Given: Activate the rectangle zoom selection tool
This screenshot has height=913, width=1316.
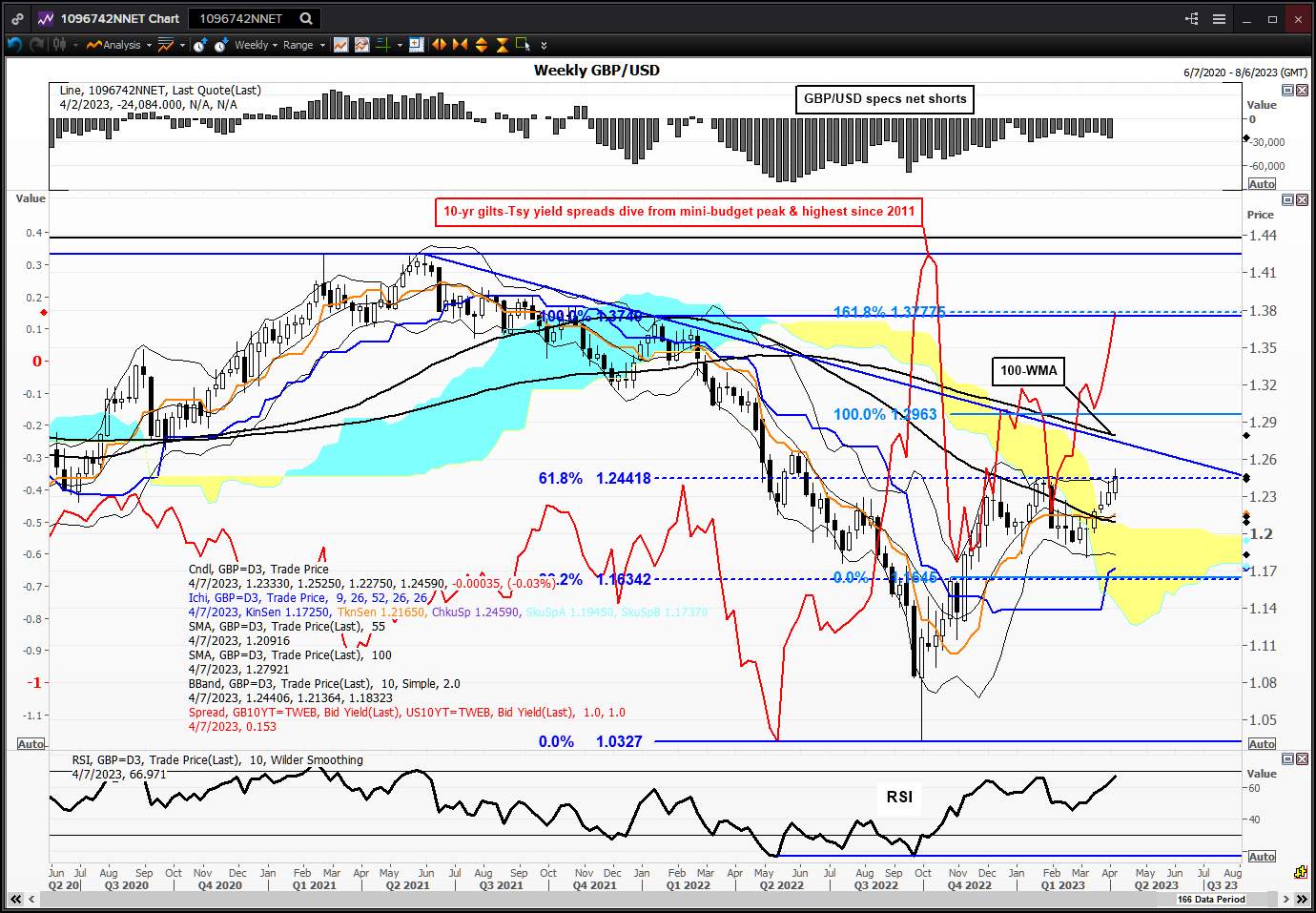Looking at the screenshot, I should [523, 44].
